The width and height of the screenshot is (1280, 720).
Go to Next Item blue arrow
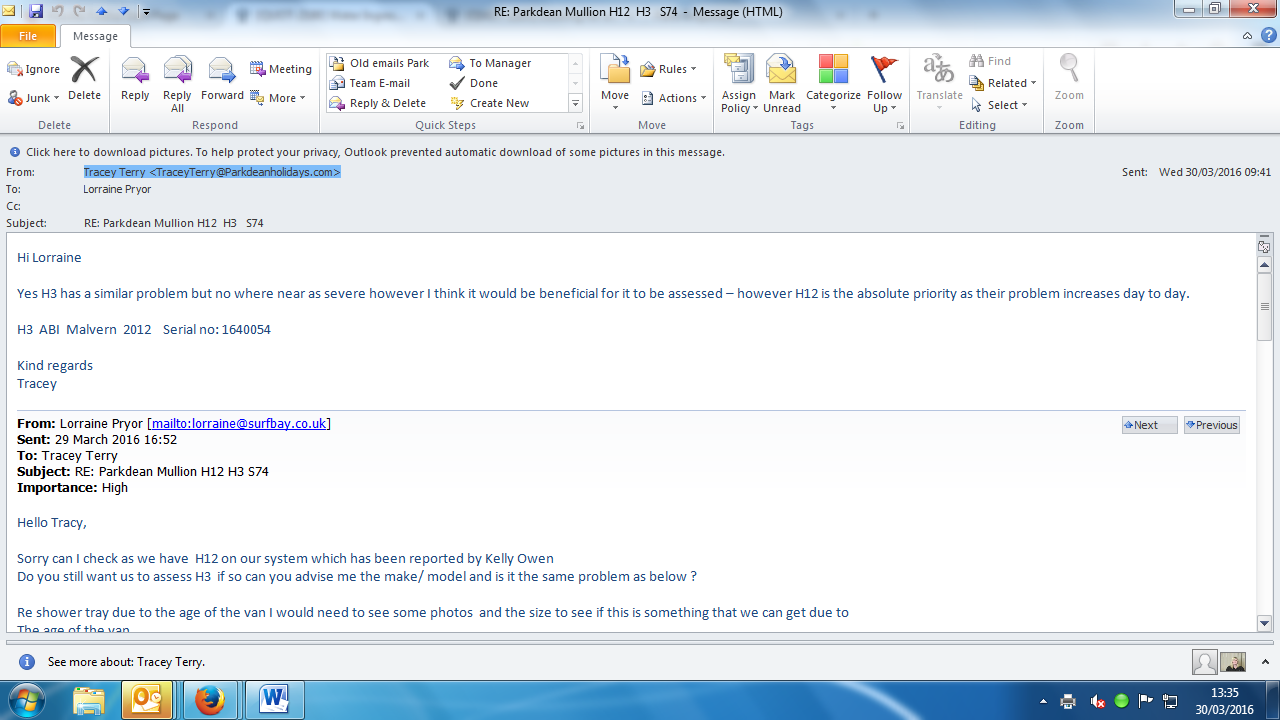pyautogui.click(x=123, y=12)
